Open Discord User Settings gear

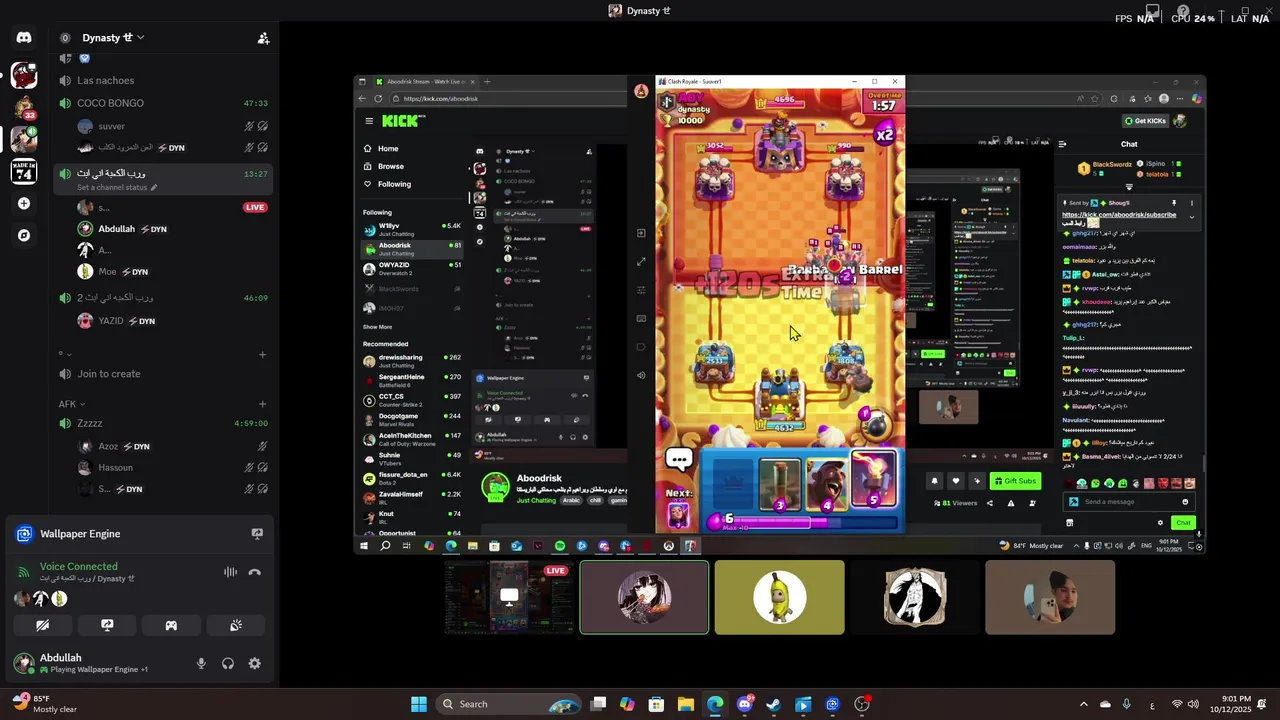point(255,663)
